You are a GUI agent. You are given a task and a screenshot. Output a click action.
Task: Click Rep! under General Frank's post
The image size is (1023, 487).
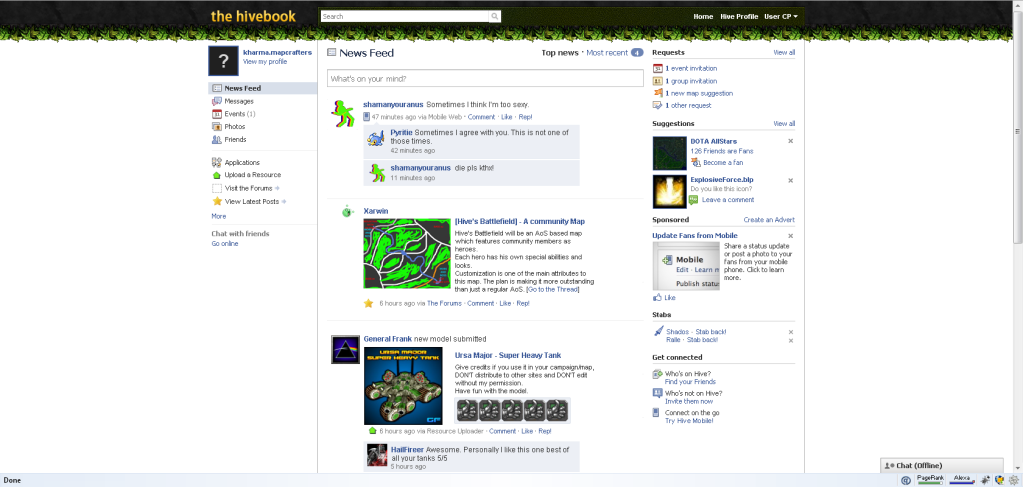(545, 432)
